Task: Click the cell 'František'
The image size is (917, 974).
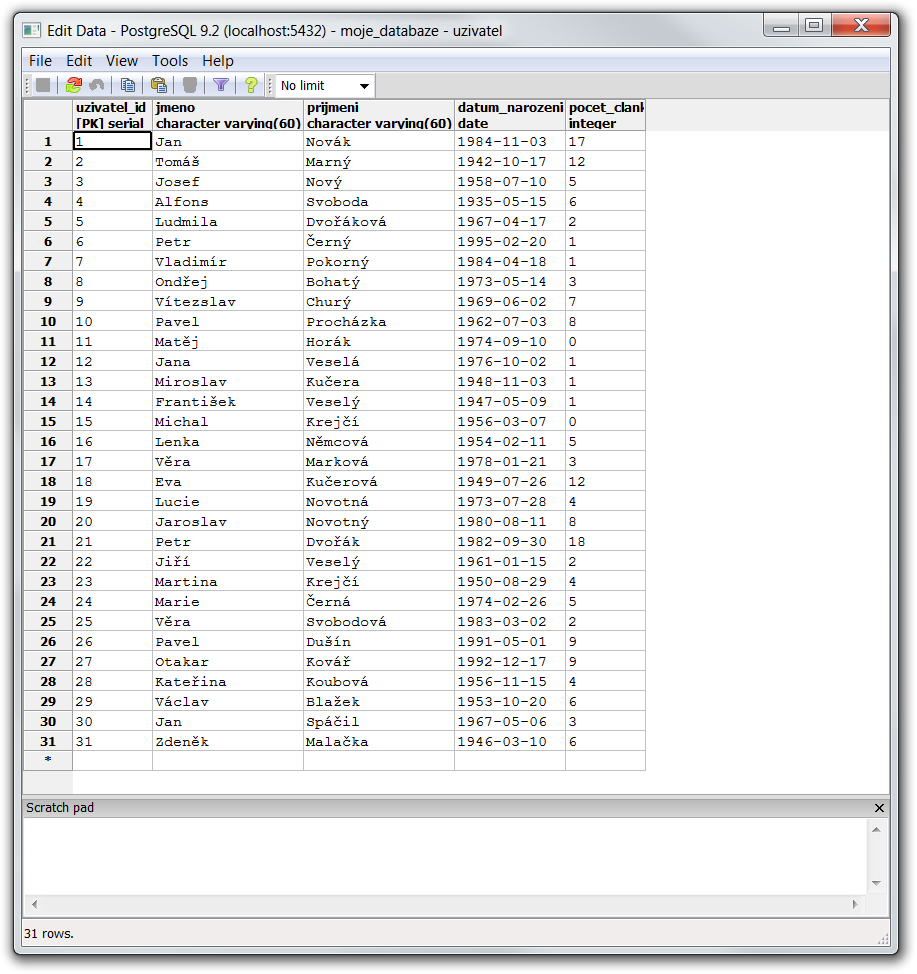Action: tap(228, 402)
